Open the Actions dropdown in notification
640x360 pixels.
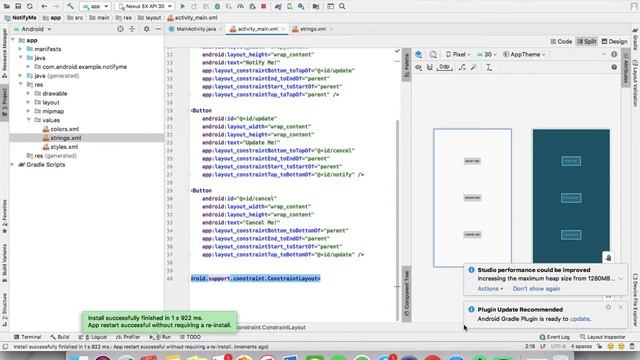click(x=490, y=289)
